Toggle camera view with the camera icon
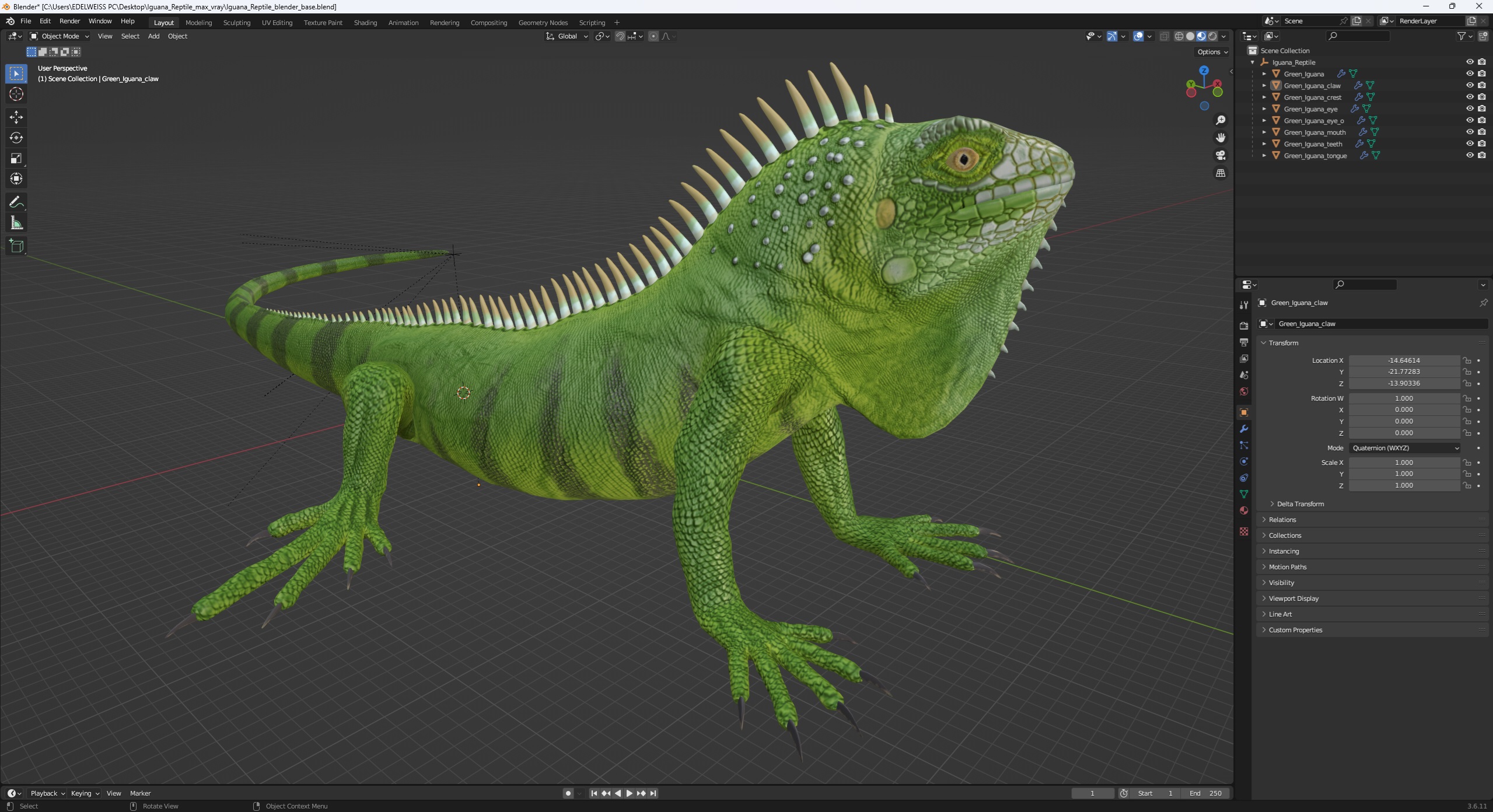This screenshot has width=1493, height=812. tap(1220, 155)
